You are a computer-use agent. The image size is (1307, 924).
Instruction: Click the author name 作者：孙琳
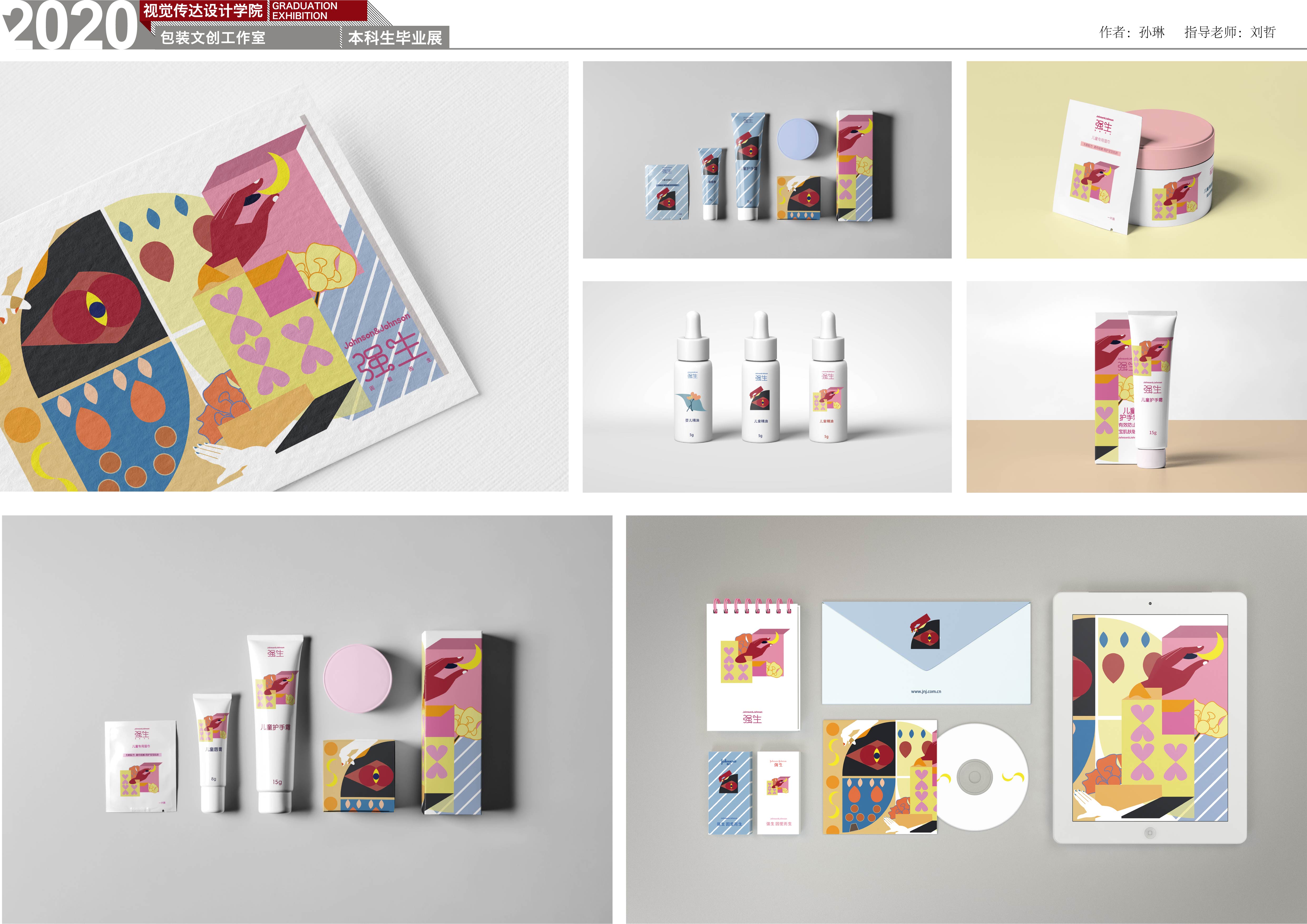coord(1132,32)
